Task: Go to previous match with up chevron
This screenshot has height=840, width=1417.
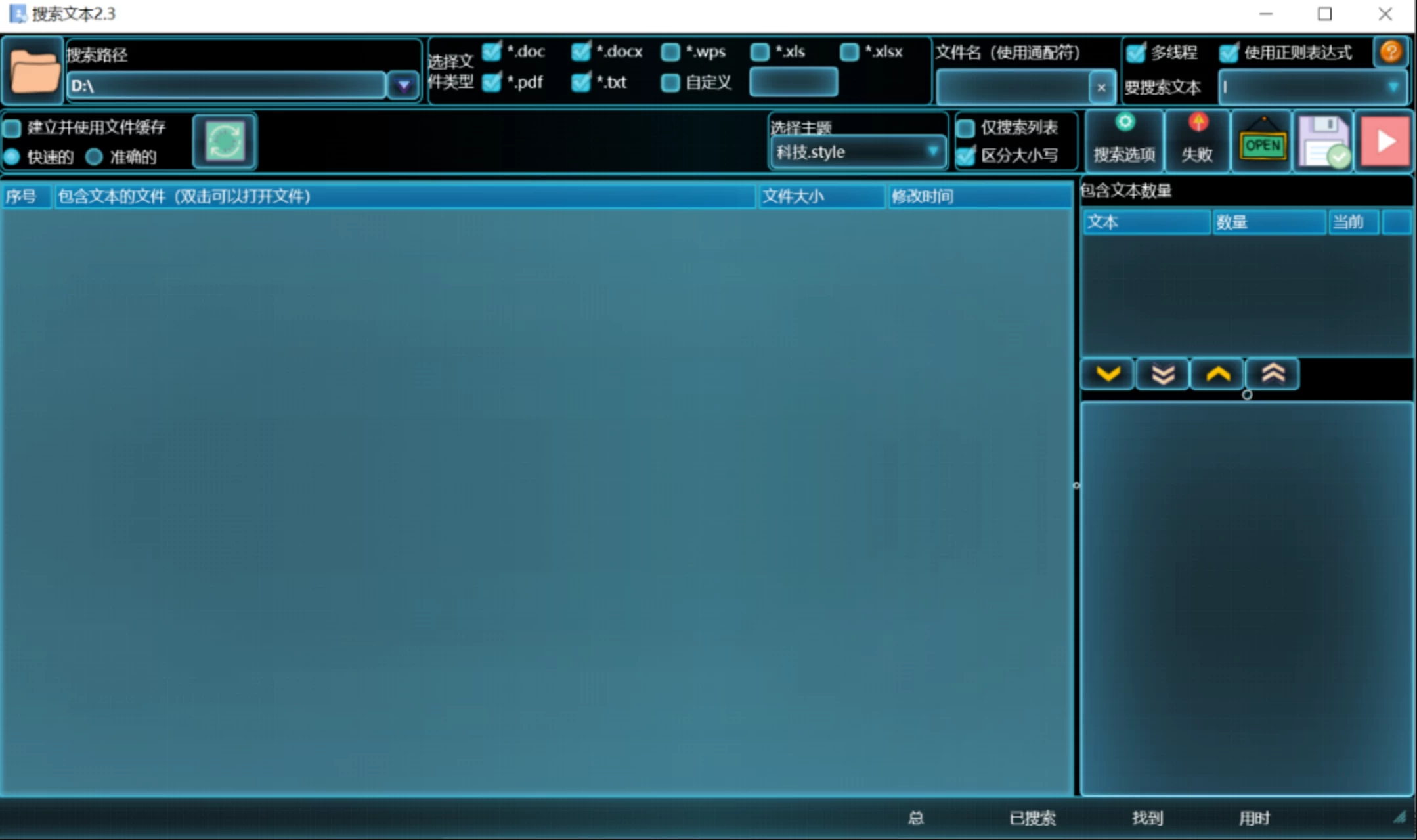Action: tap(1217, 375)
